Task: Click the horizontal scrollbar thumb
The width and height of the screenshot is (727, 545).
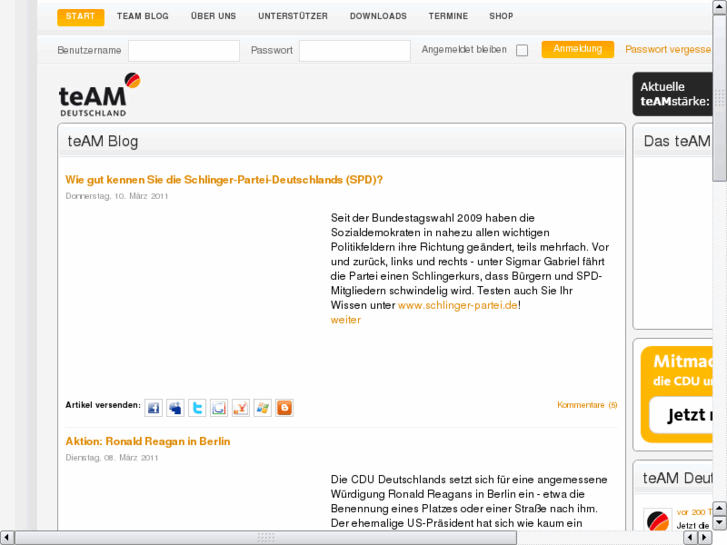Action: [266, 538]
